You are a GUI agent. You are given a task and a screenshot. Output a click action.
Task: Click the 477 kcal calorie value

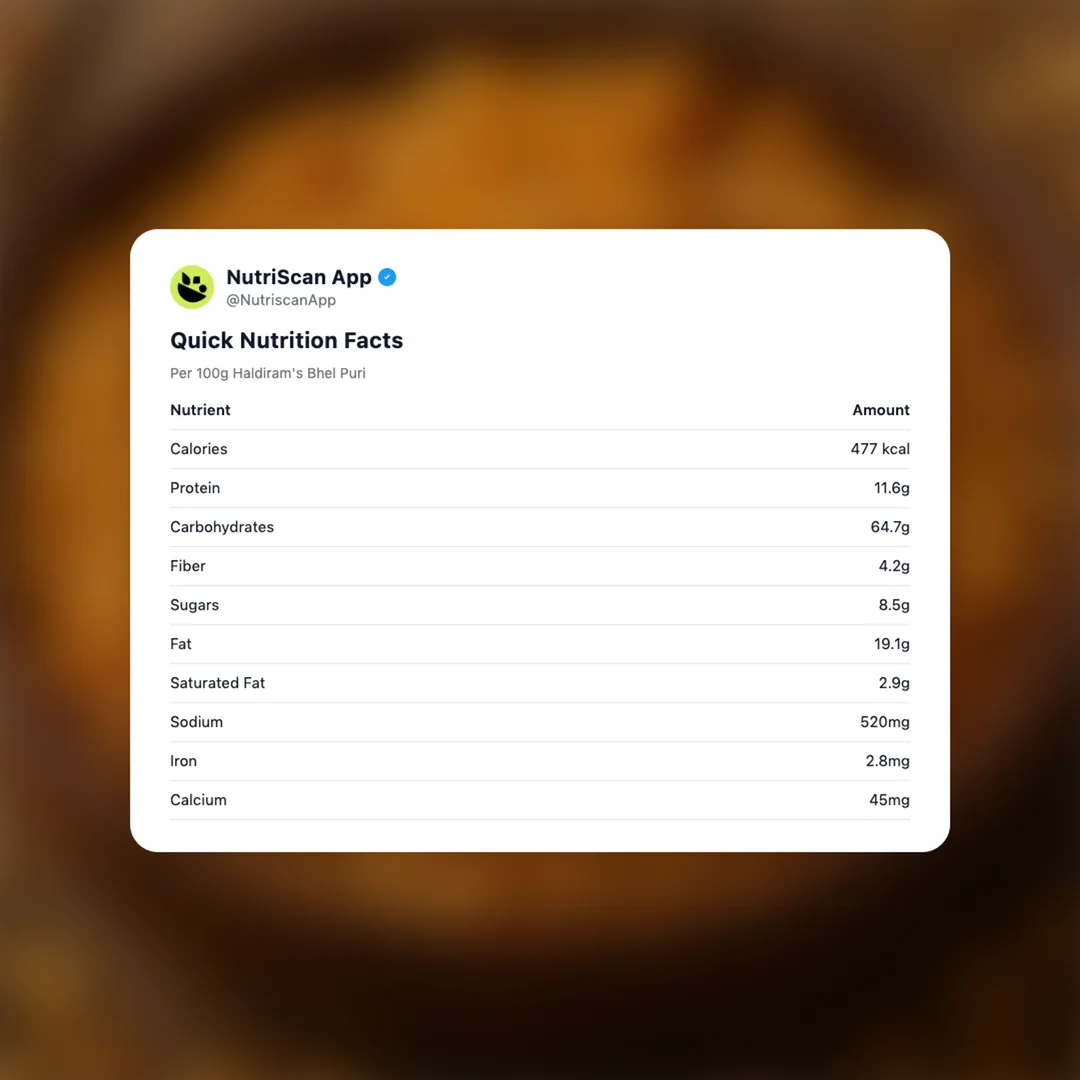(880, 449)
